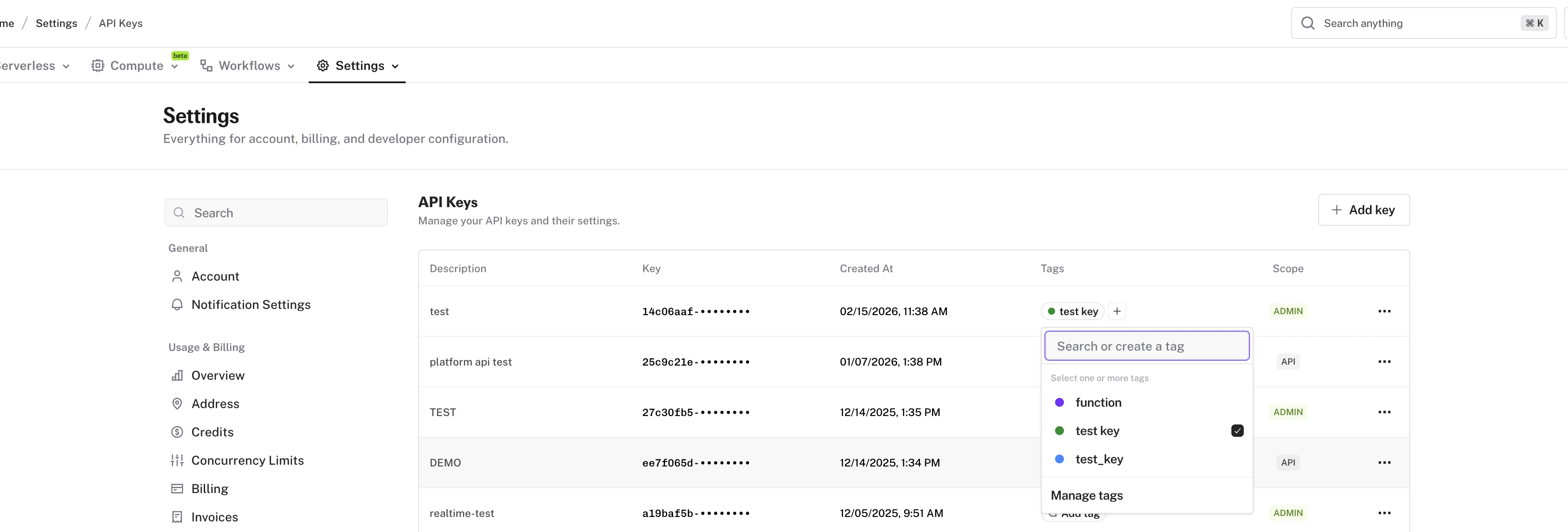The width and height of the screenshot is (1568, 532).
Task: Click the Invoices document icon
Action: coord(177,517)
